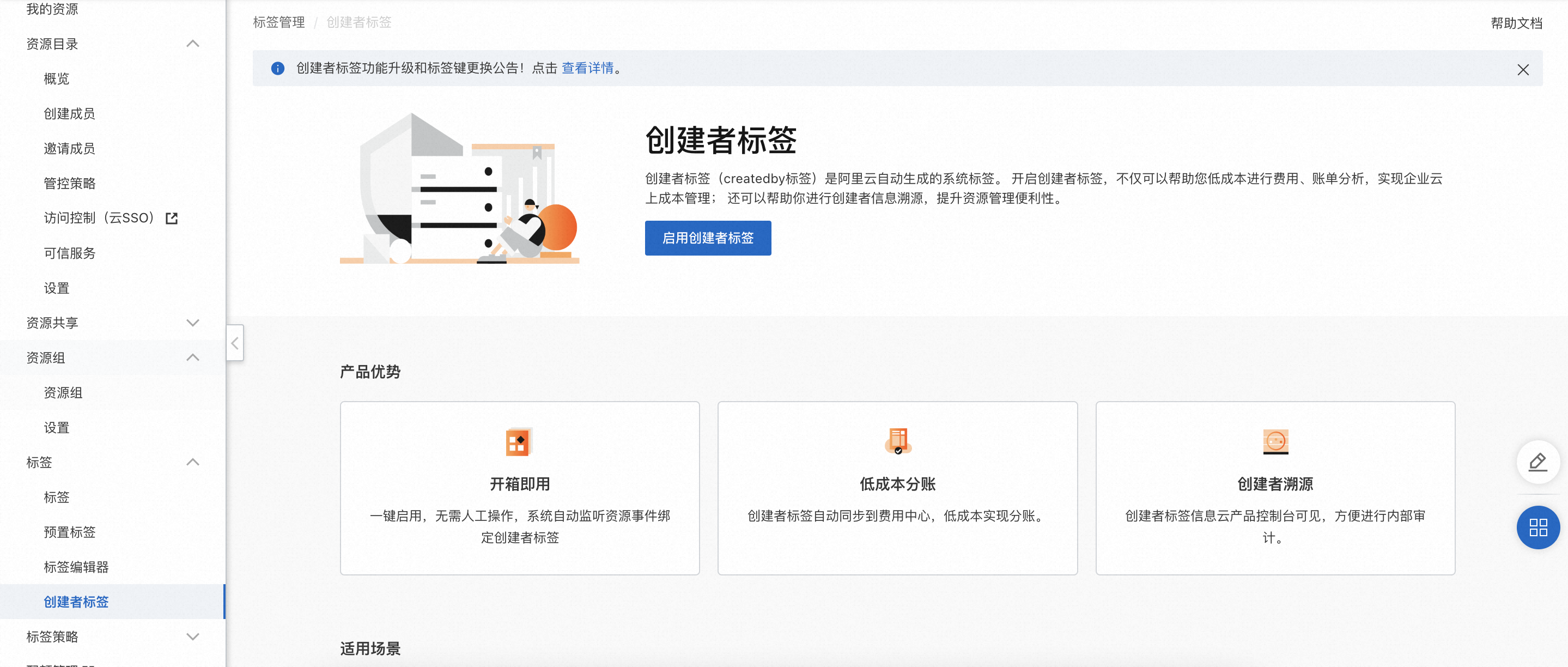Collapse the 资源目录 menu section
This screenshot has width=1568, height=667.
click(192, 44)
